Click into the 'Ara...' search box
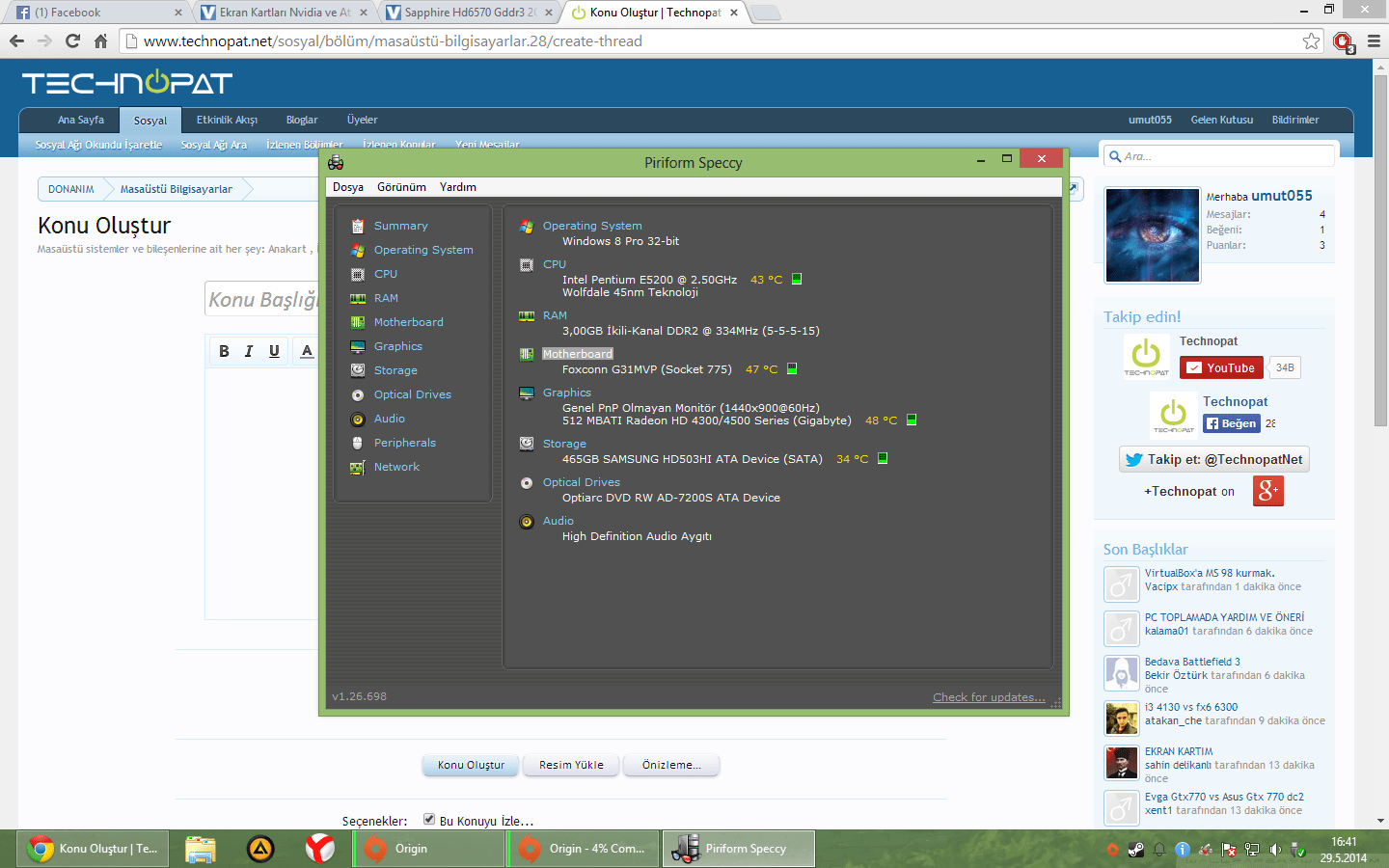Viewport: 1389px width, 868px height. pos(1219,156)
